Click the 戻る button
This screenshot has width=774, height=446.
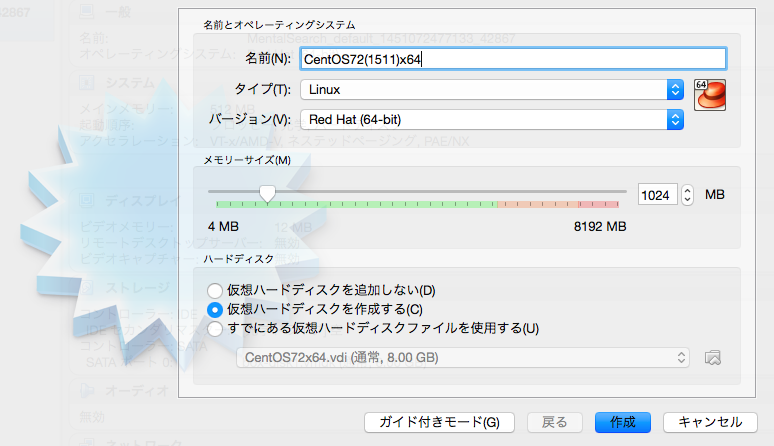(555, 422)
